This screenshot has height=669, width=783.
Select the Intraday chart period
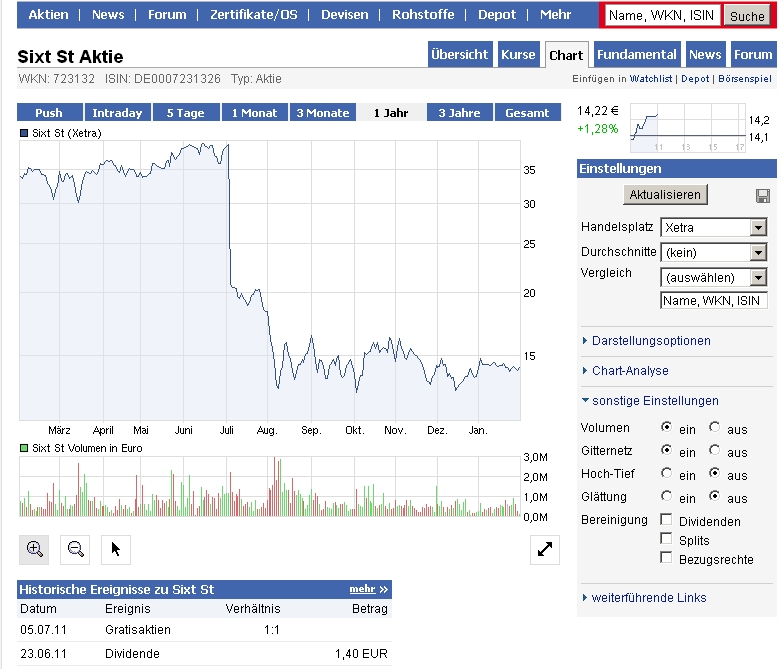click(x=117, y=112)
